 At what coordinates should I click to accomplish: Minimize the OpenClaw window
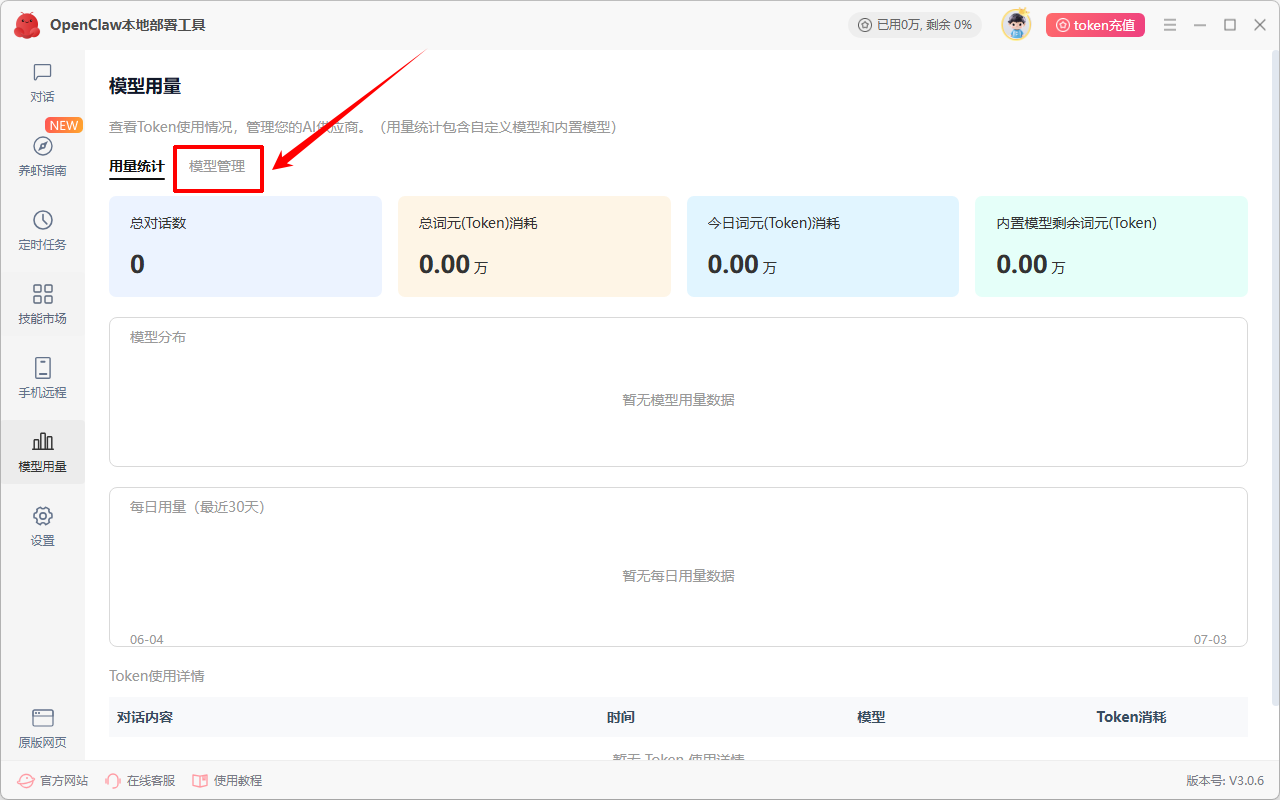pyautogui.click(x=1200, y=25)
